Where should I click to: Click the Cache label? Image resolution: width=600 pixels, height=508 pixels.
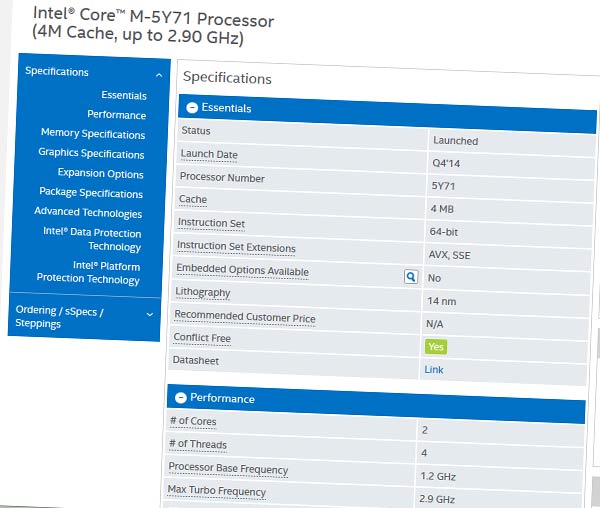[x=193, y=199]
